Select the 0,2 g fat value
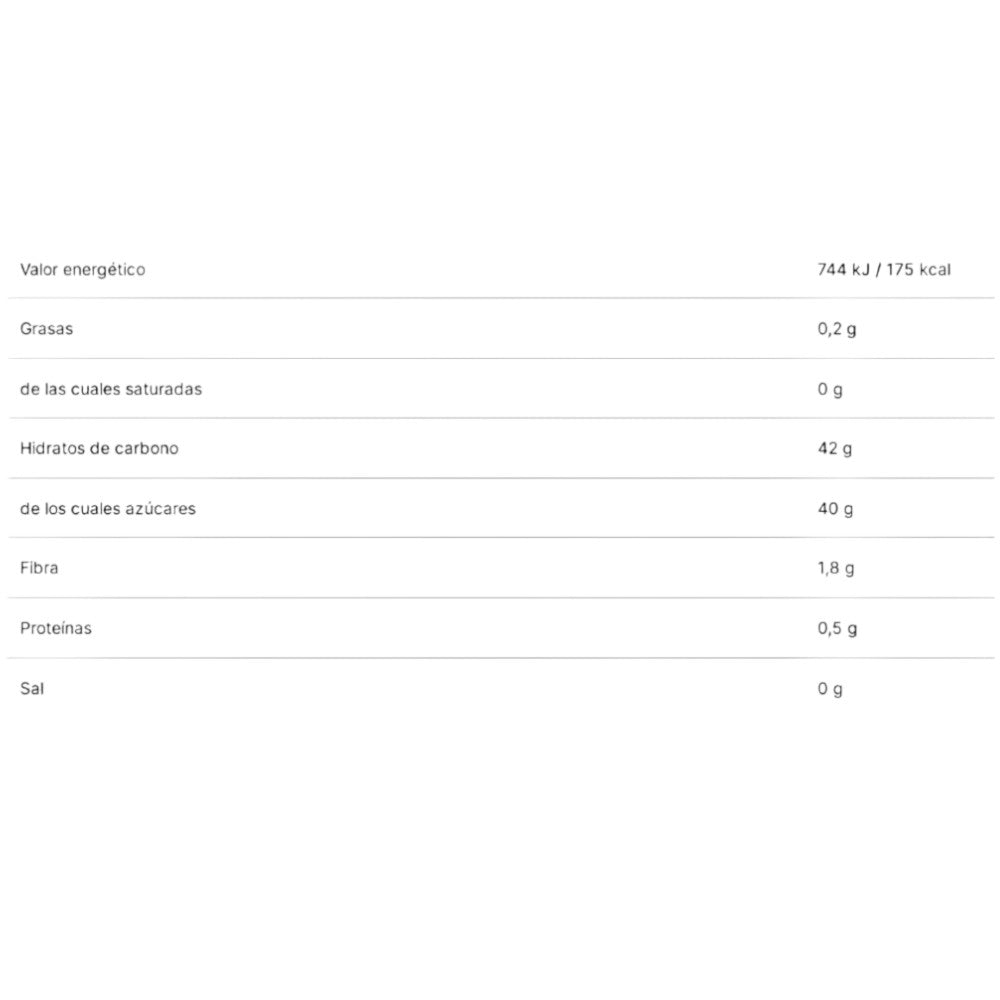This screenshot has width=1000, height=1000. click(836, 329)
